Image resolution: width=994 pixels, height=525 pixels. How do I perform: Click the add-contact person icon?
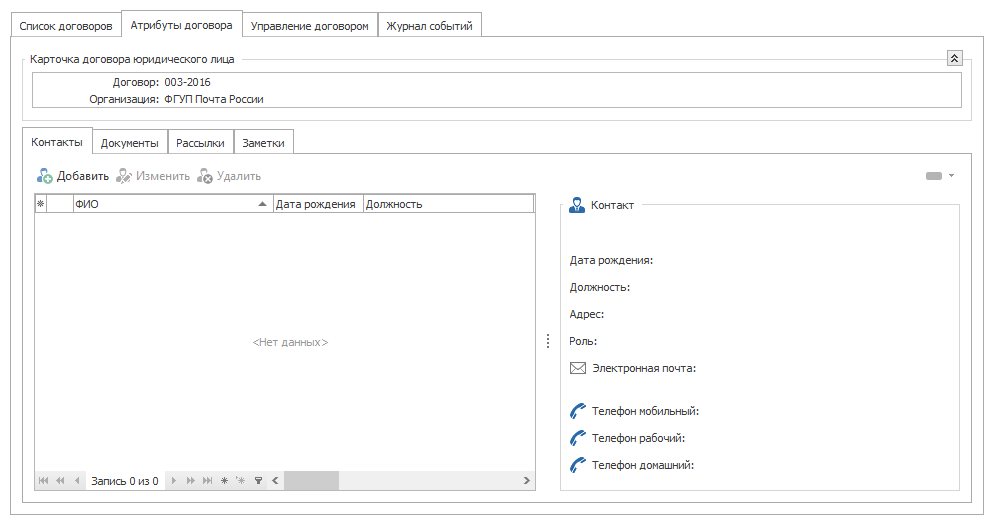coord(44,176)
